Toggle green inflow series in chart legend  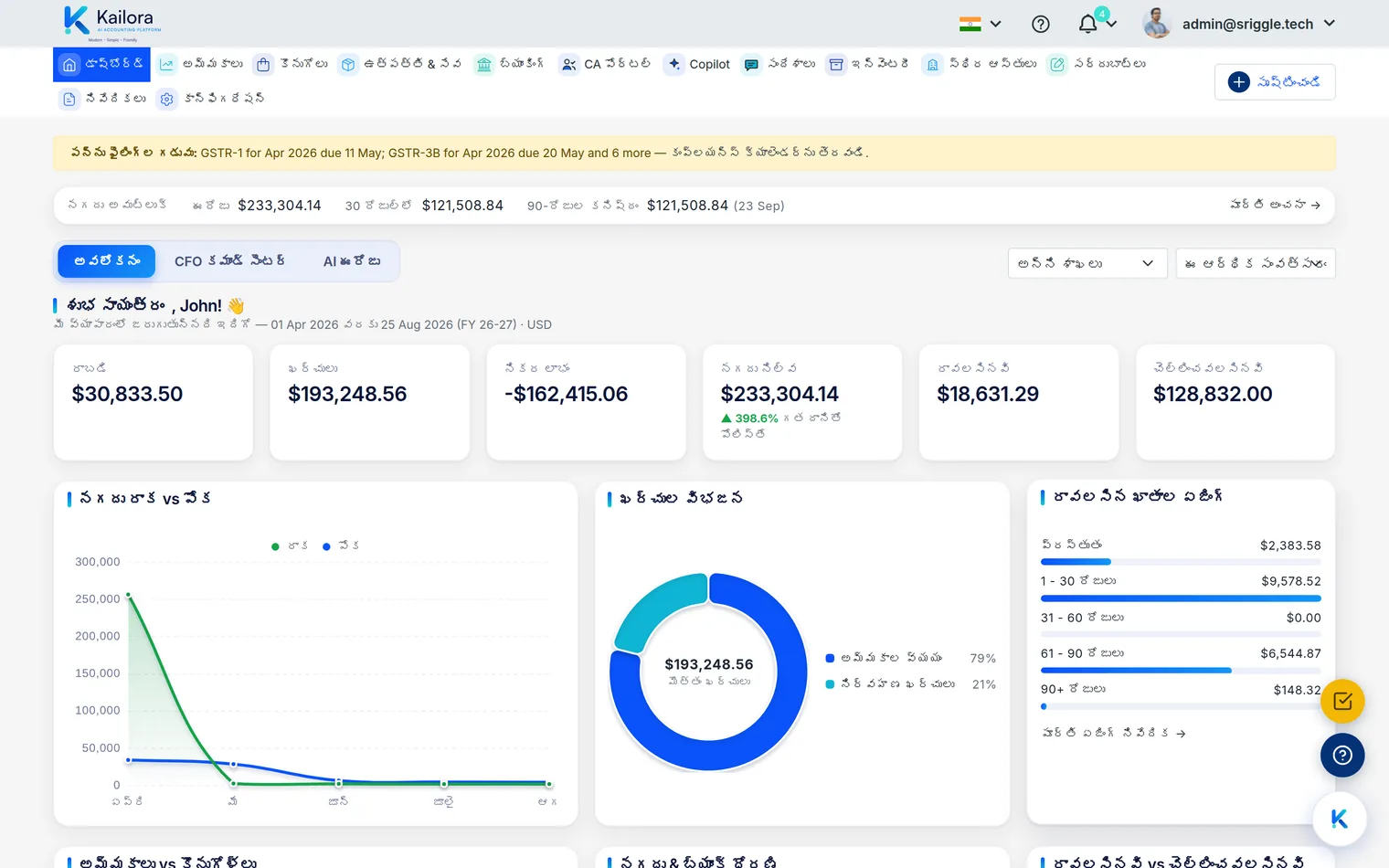(x=290, y=546)
